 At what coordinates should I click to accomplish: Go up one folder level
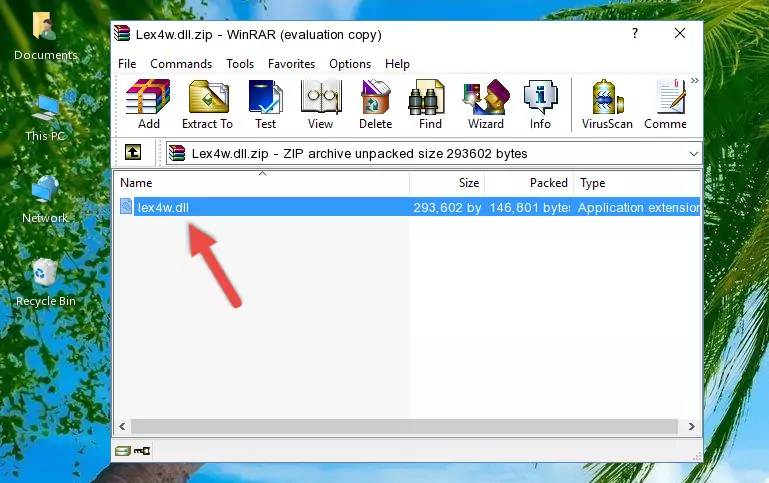133,153
